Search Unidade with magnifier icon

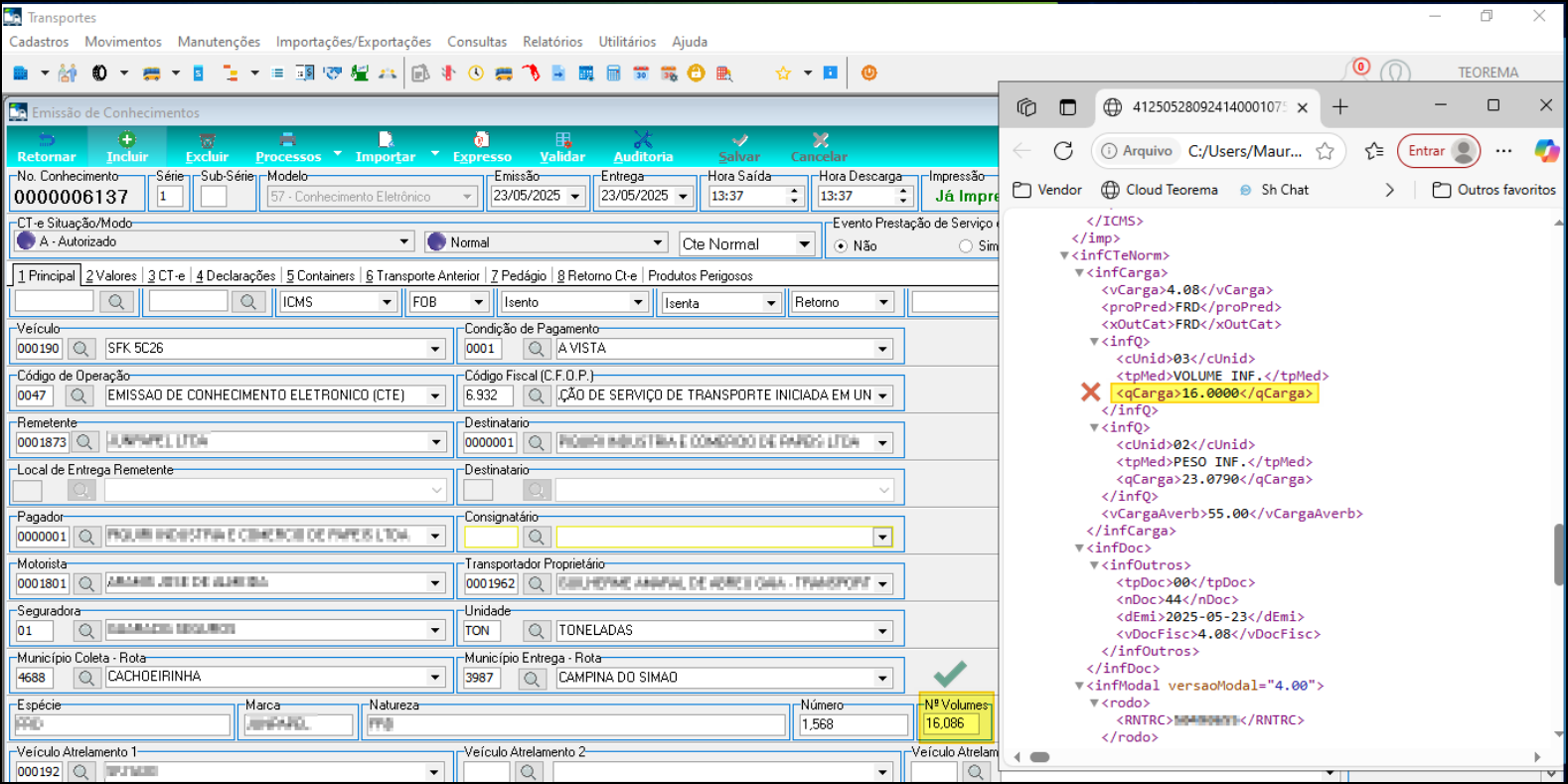(x=537, y=631)
